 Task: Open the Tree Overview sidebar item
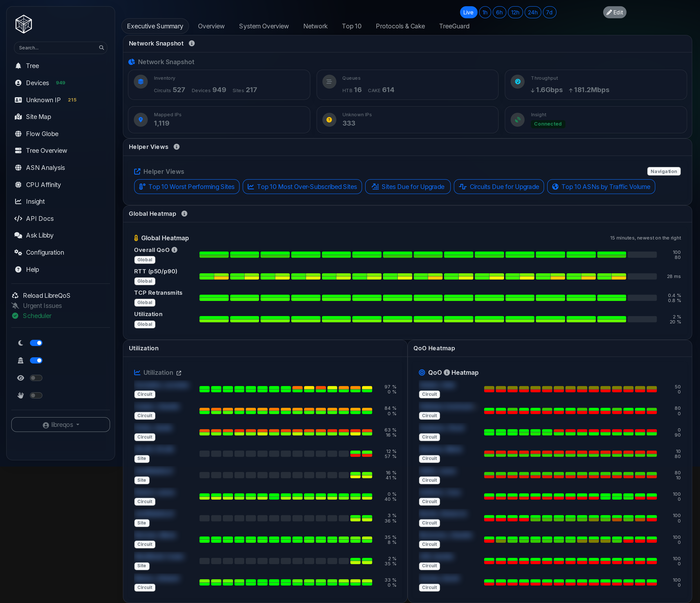click(46, 151)
